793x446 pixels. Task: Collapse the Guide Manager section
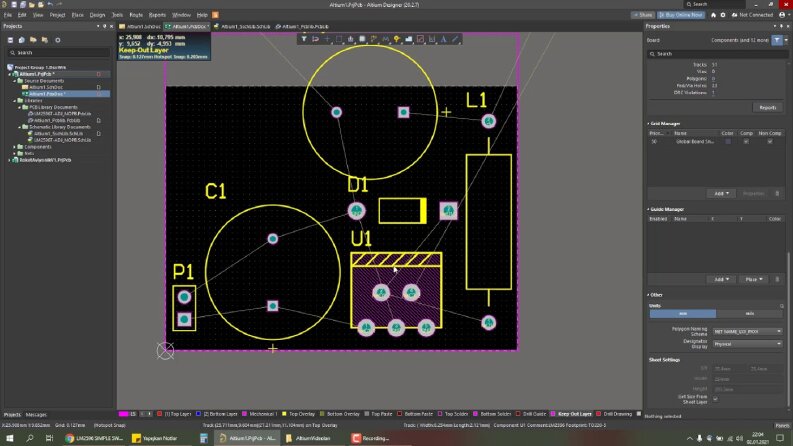click(x=648, y=209)
